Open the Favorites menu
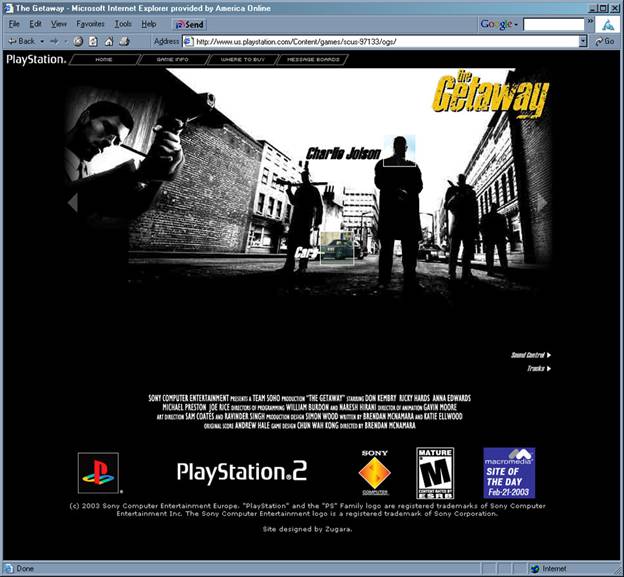Viewport: 624px width, 577px height. tap(90, 24)
